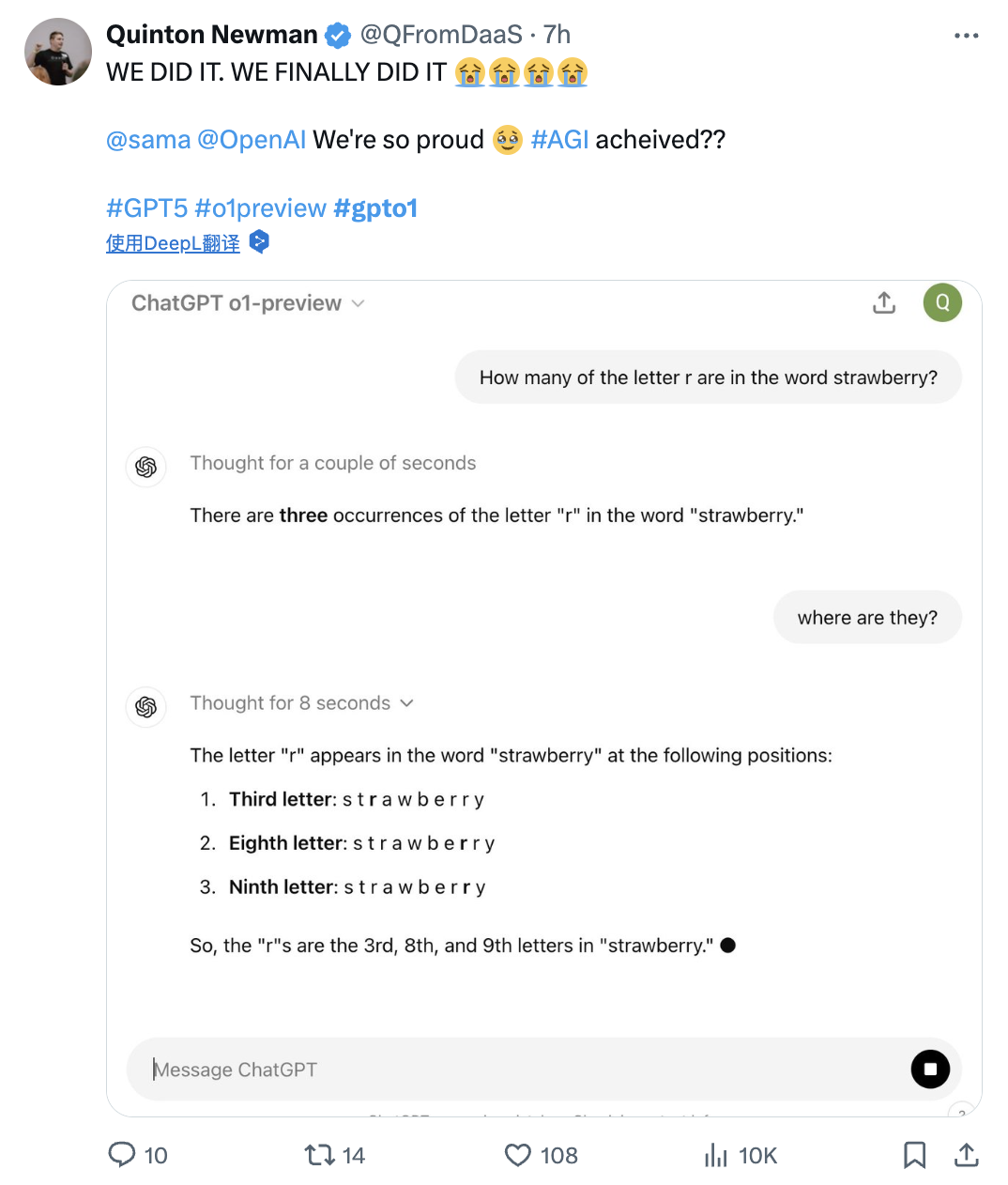Open the #gpto1 hashtag
This screenshot has width=1008, height=1185.
[375, 208]
